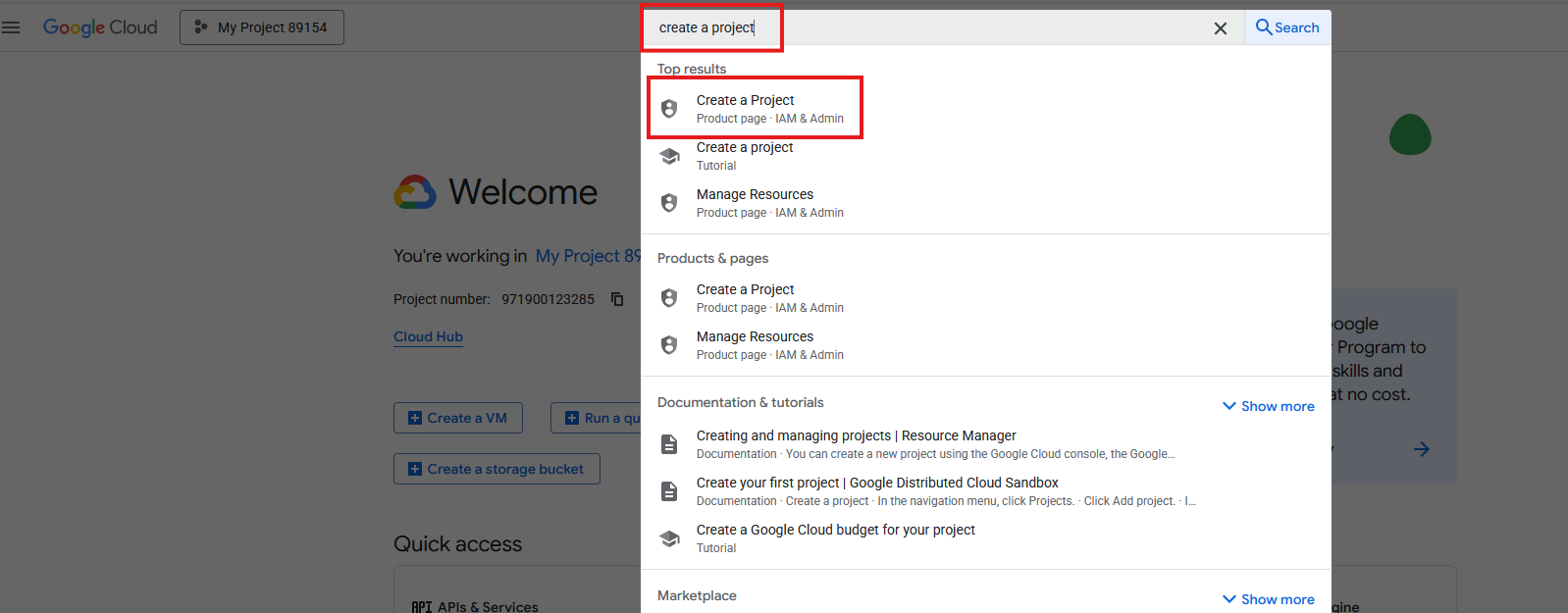Click the Cloud logo beside Welcome
1568x613 pixels.
415,192
